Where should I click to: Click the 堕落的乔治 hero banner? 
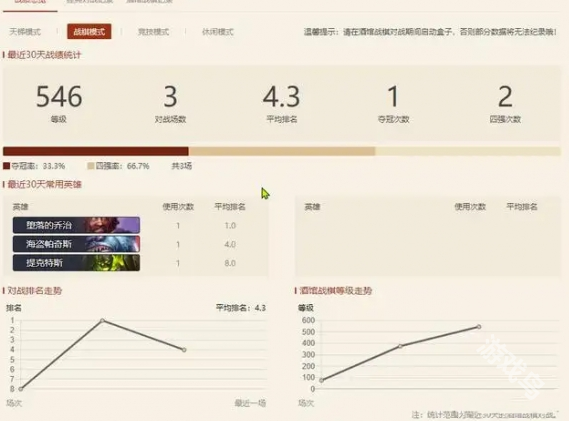pyautogui.click(x=76, y=225)
